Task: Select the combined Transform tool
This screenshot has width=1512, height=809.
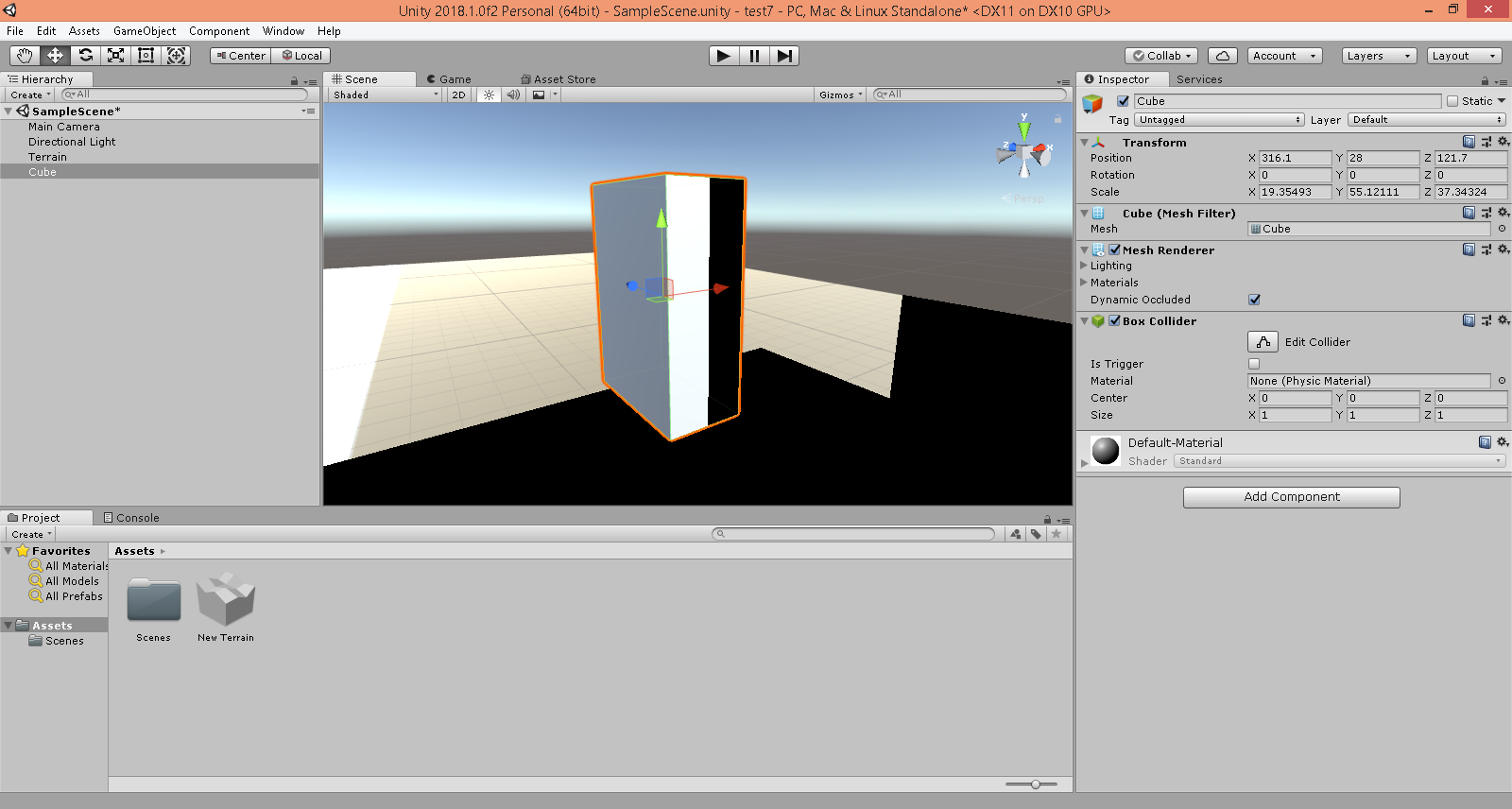Action: [176, 56]
